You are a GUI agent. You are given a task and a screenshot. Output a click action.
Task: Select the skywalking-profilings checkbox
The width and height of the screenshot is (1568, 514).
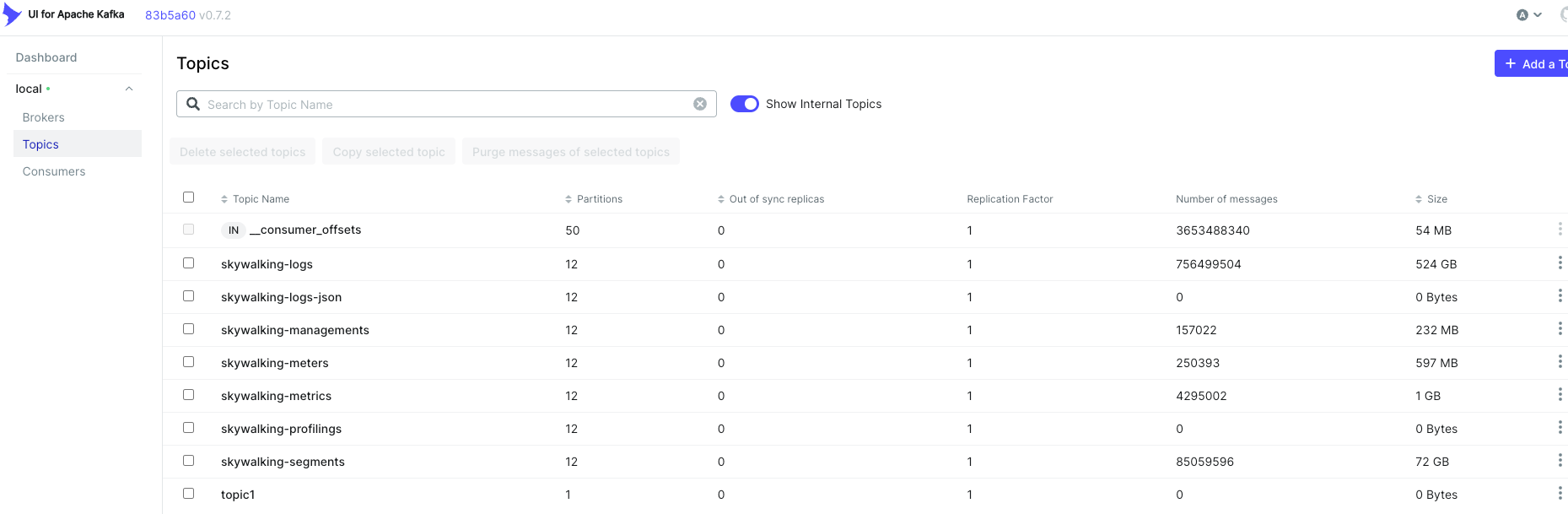point(188,428)
